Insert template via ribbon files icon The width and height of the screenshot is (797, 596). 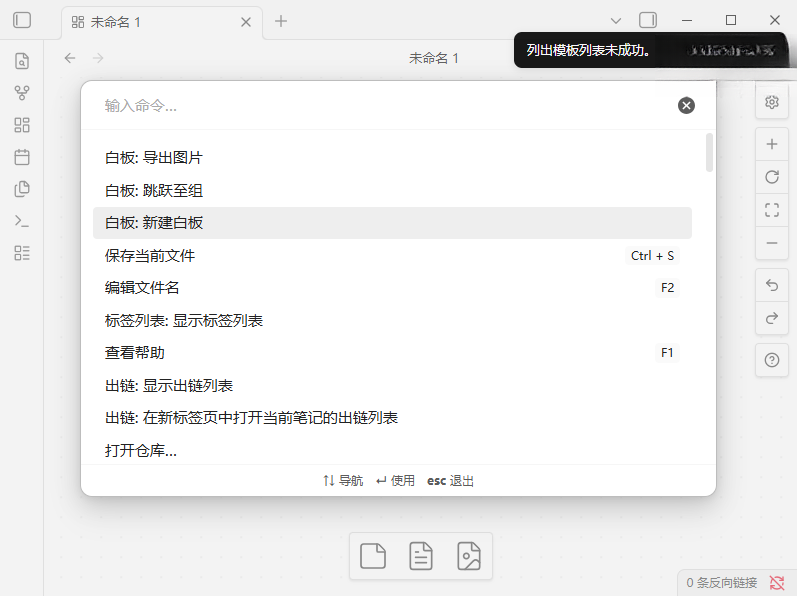click(22, 189)
